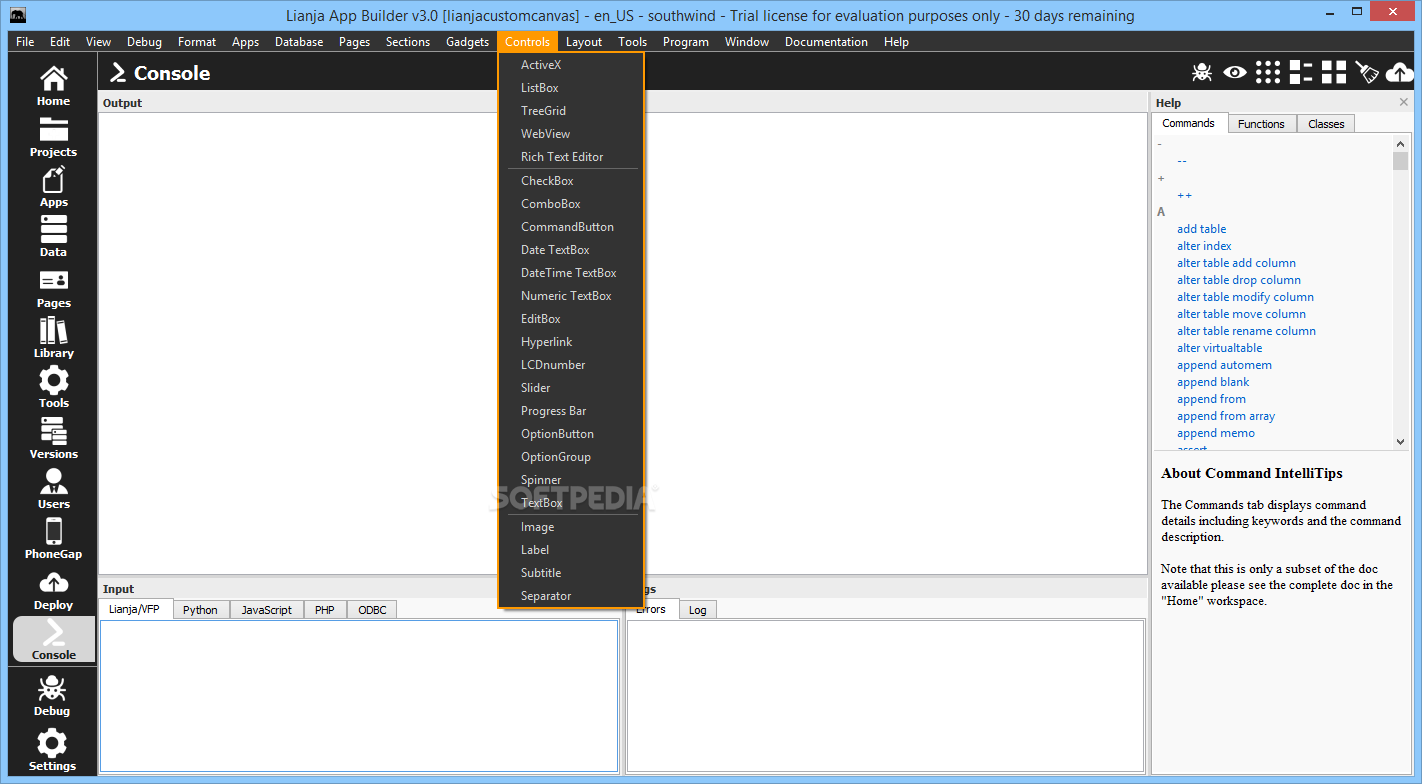Open the Library workspace
The height and width of the screenshot is (784, 1422).
coord(53,338)
